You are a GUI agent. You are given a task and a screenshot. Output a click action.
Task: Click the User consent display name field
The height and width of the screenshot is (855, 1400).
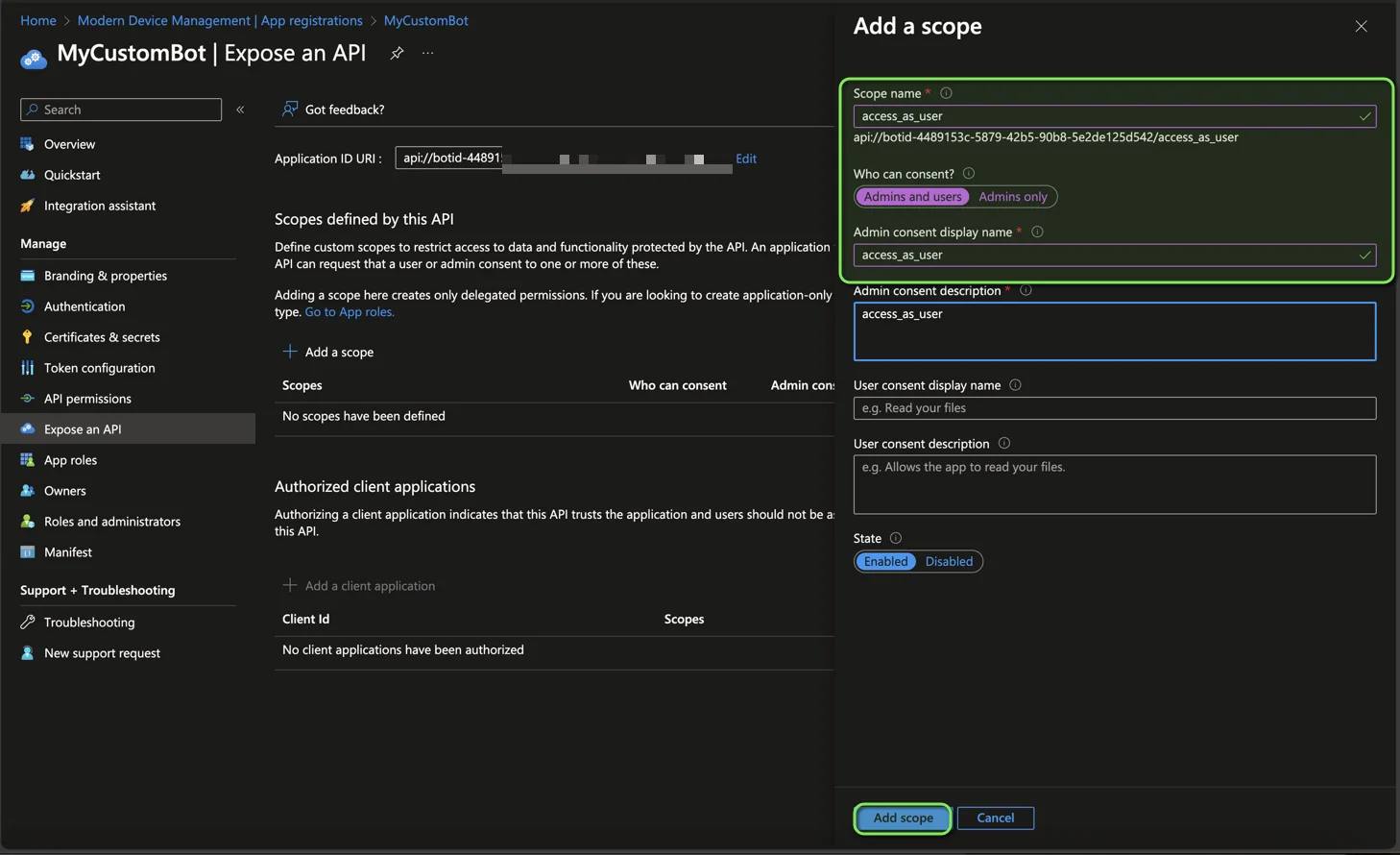[1114, 408]
